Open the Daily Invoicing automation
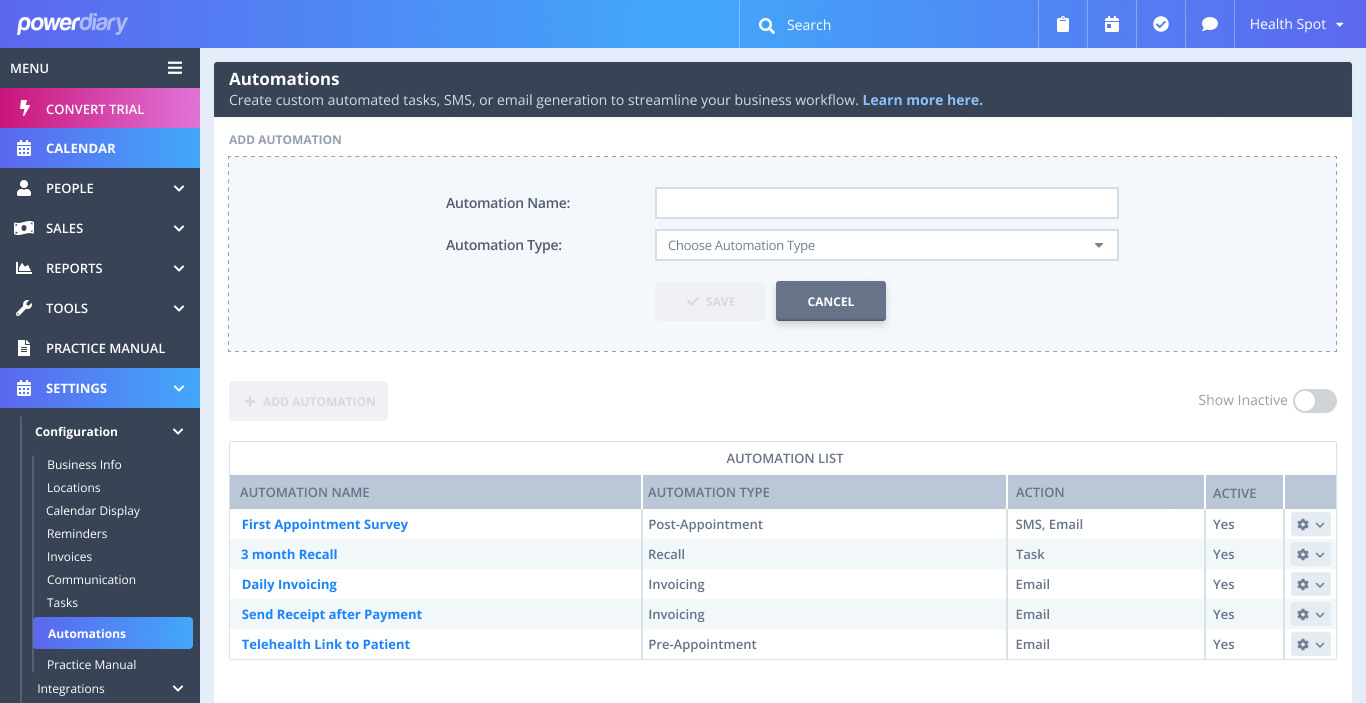1366x703 pixels. [x=289, y=584]
